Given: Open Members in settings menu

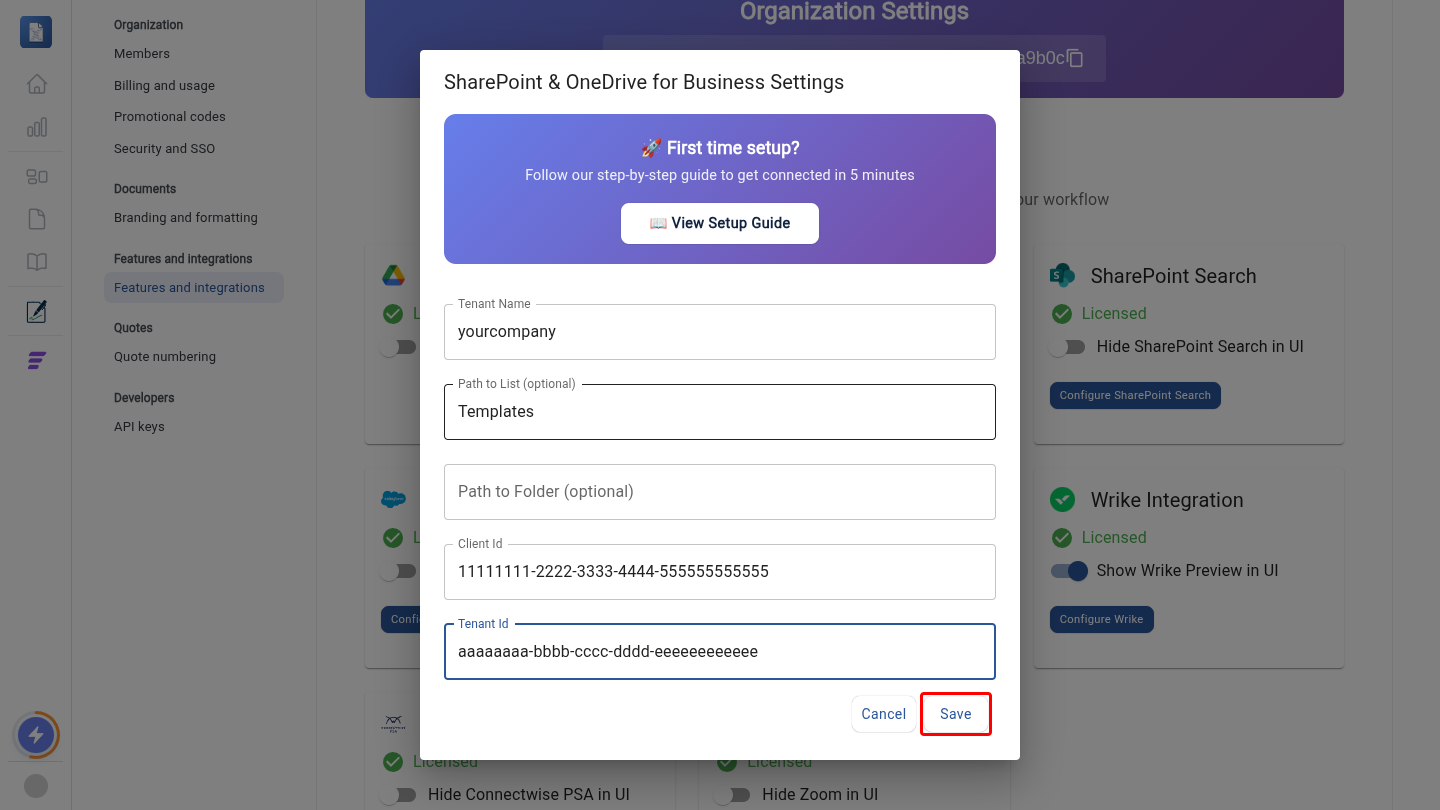Looking at the screenshot, I should (142, 54).
